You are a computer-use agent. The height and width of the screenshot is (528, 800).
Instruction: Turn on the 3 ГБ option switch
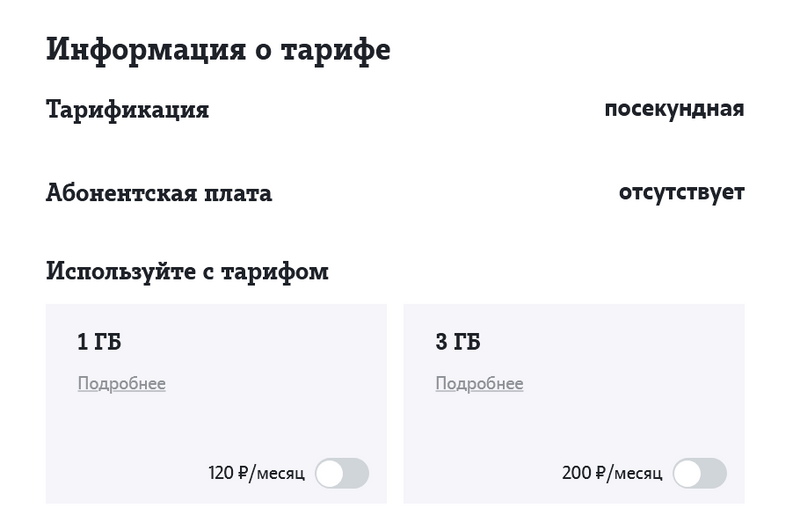pyautogui.click(x=700, y=473)
